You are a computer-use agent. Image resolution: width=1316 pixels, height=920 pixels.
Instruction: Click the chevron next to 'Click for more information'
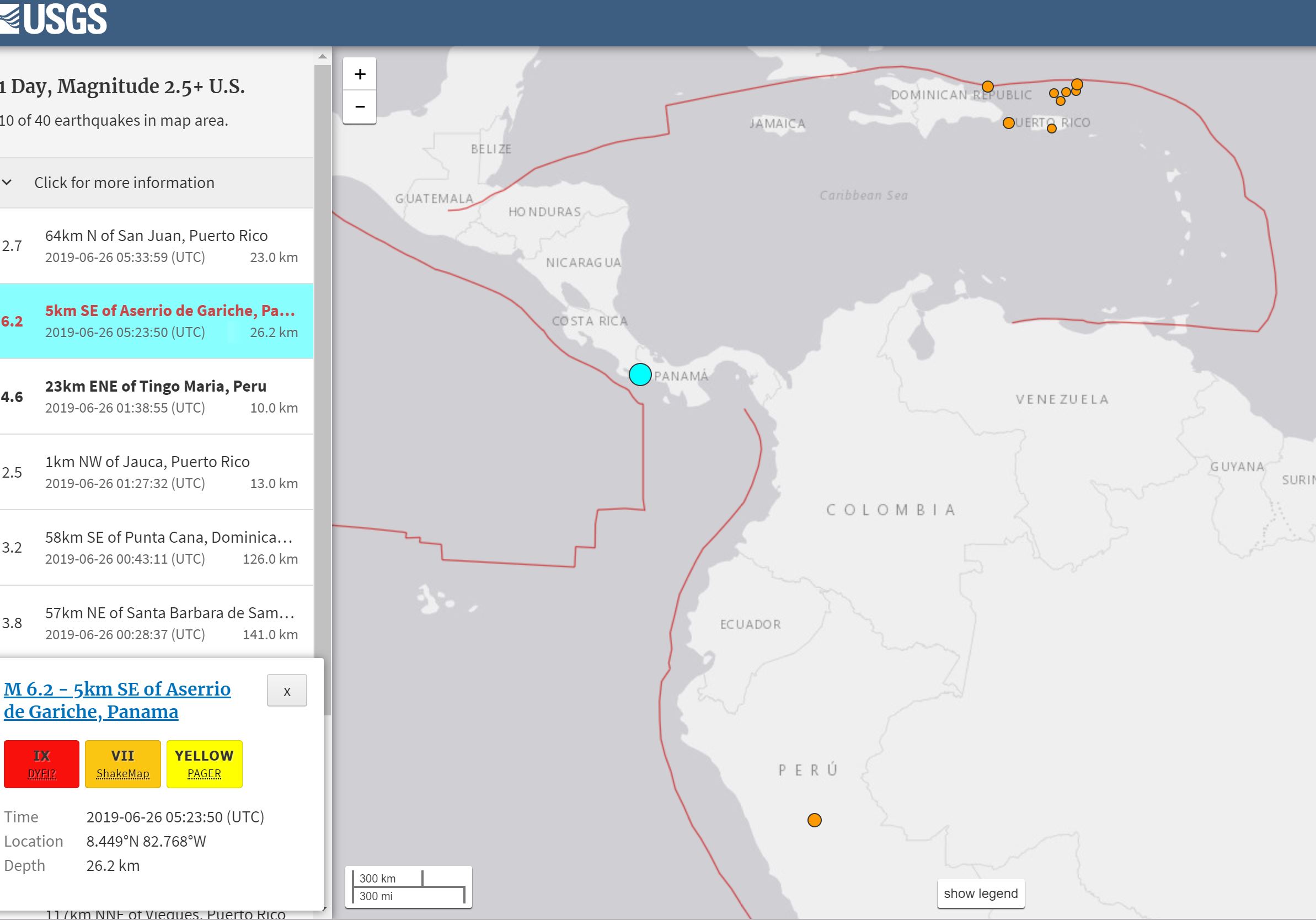[x=8, y=182]
